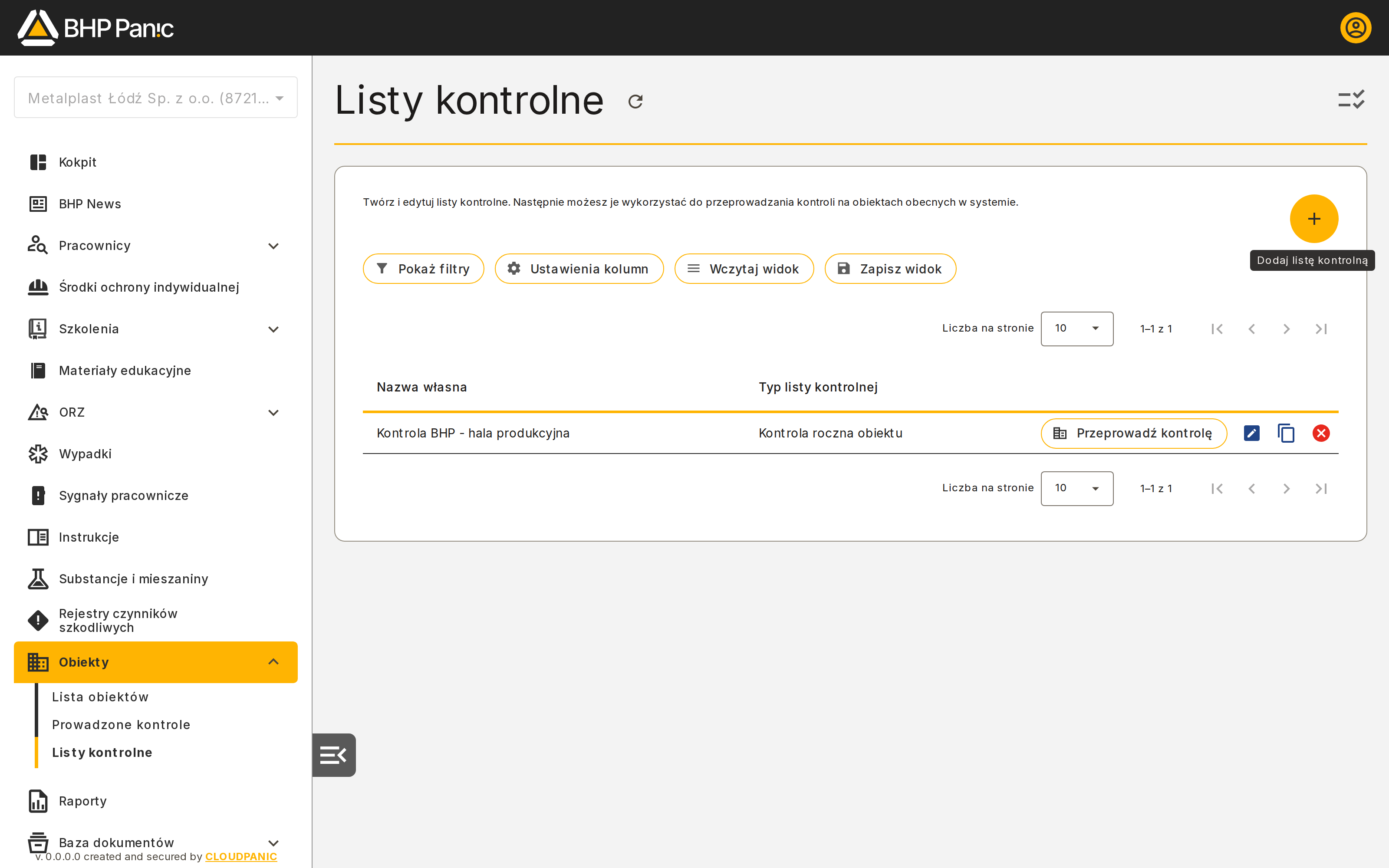
Task: Go to previous page in top pagination
Action: [1251, 329]
